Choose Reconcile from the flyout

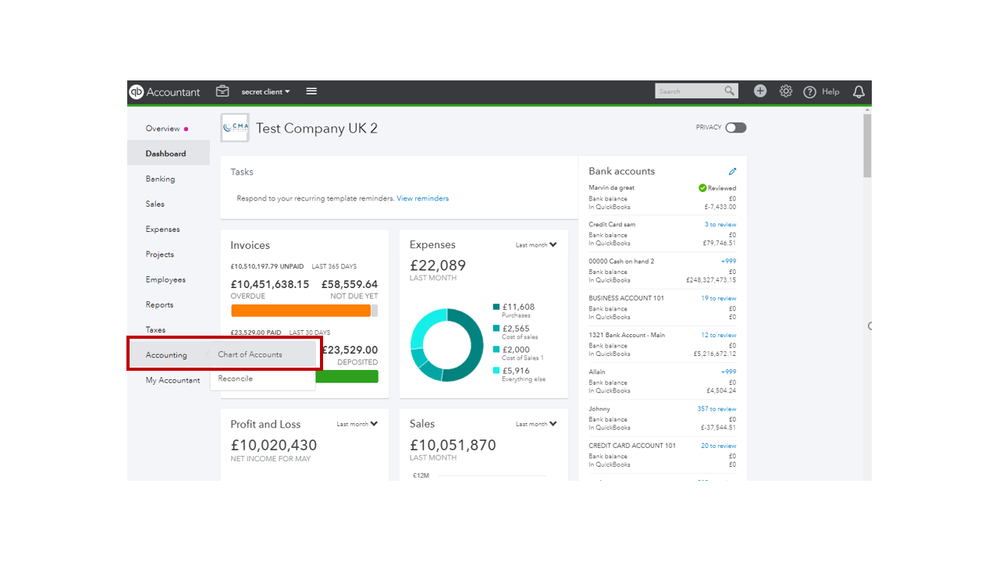[235, 378]
